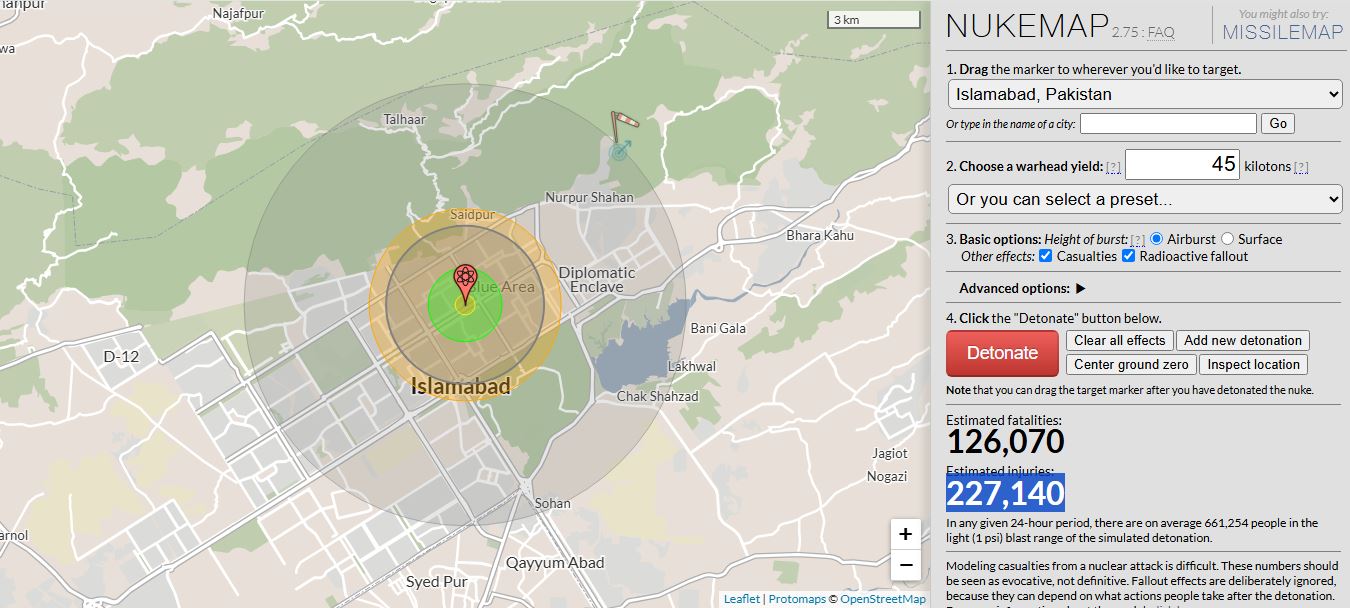Toggle the Casualties checkbox

[1045, 256]
